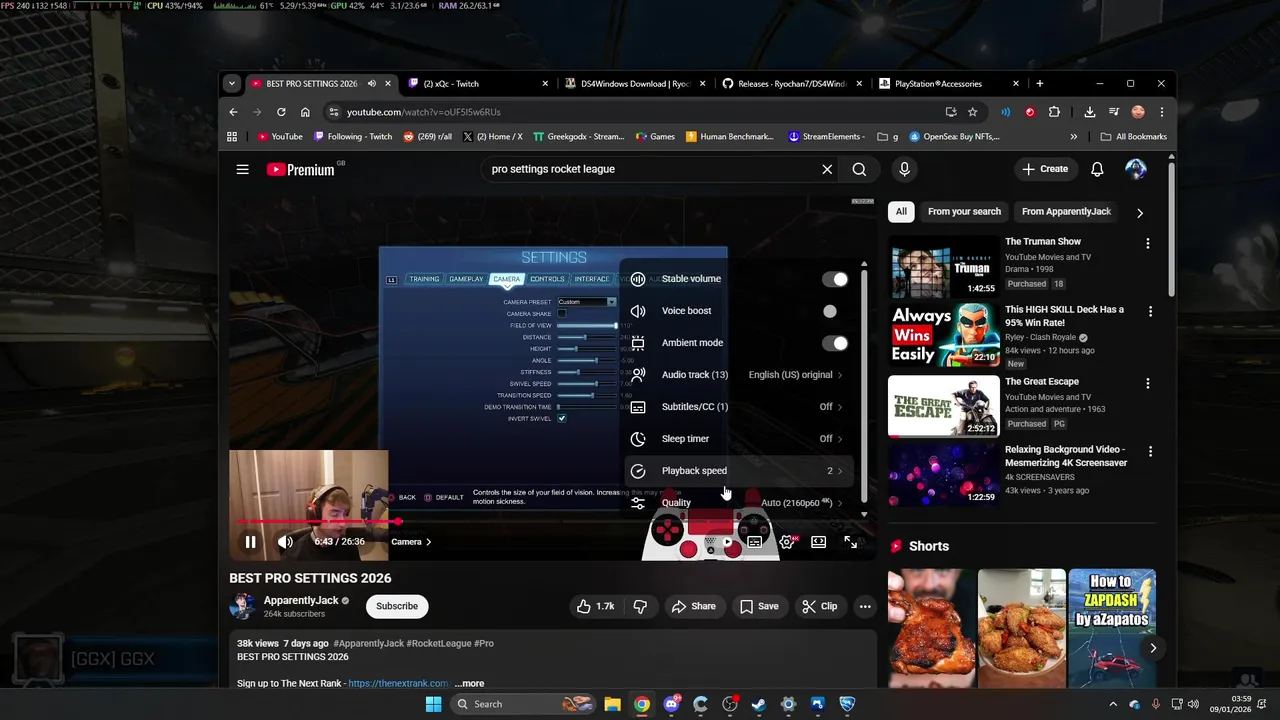Image resolution: width=1280 pixels, height=720 pixels.
Task: Mute the video player volume
Action: [x=285, y=542]
